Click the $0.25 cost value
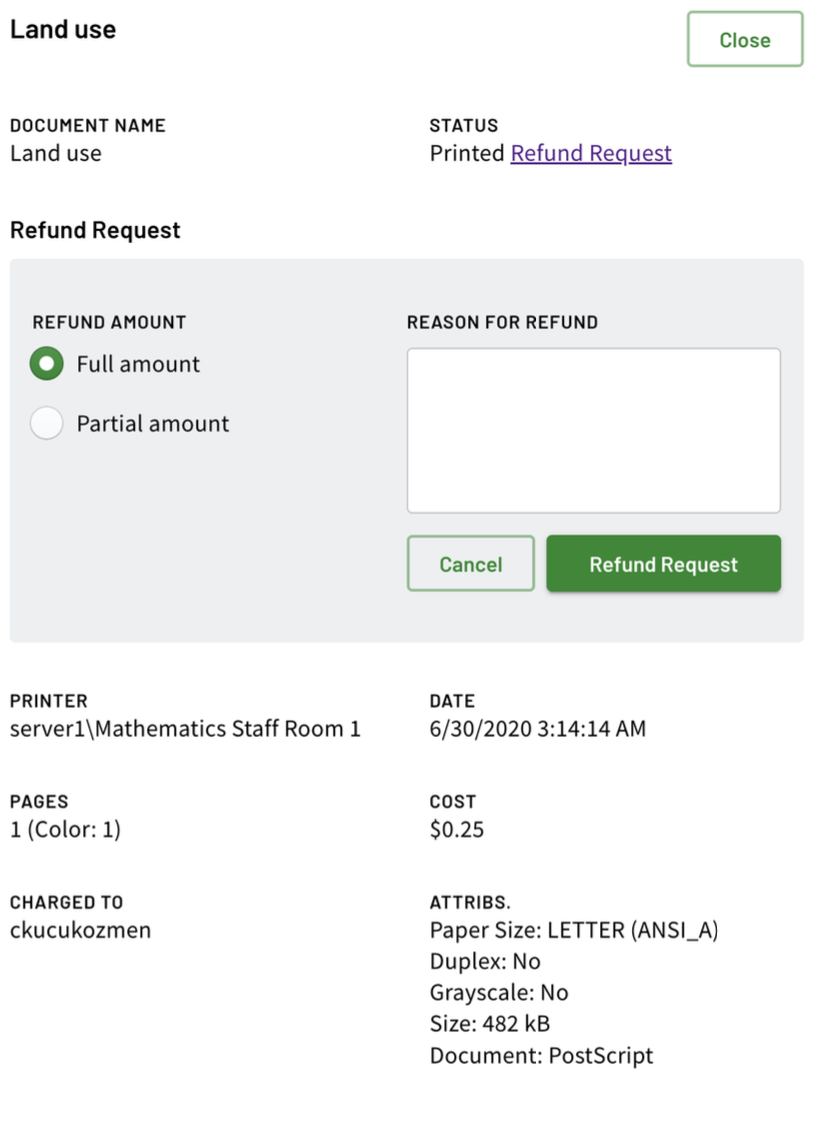Viewport: 822px width, 1124px height. click(x=457, y=829)
